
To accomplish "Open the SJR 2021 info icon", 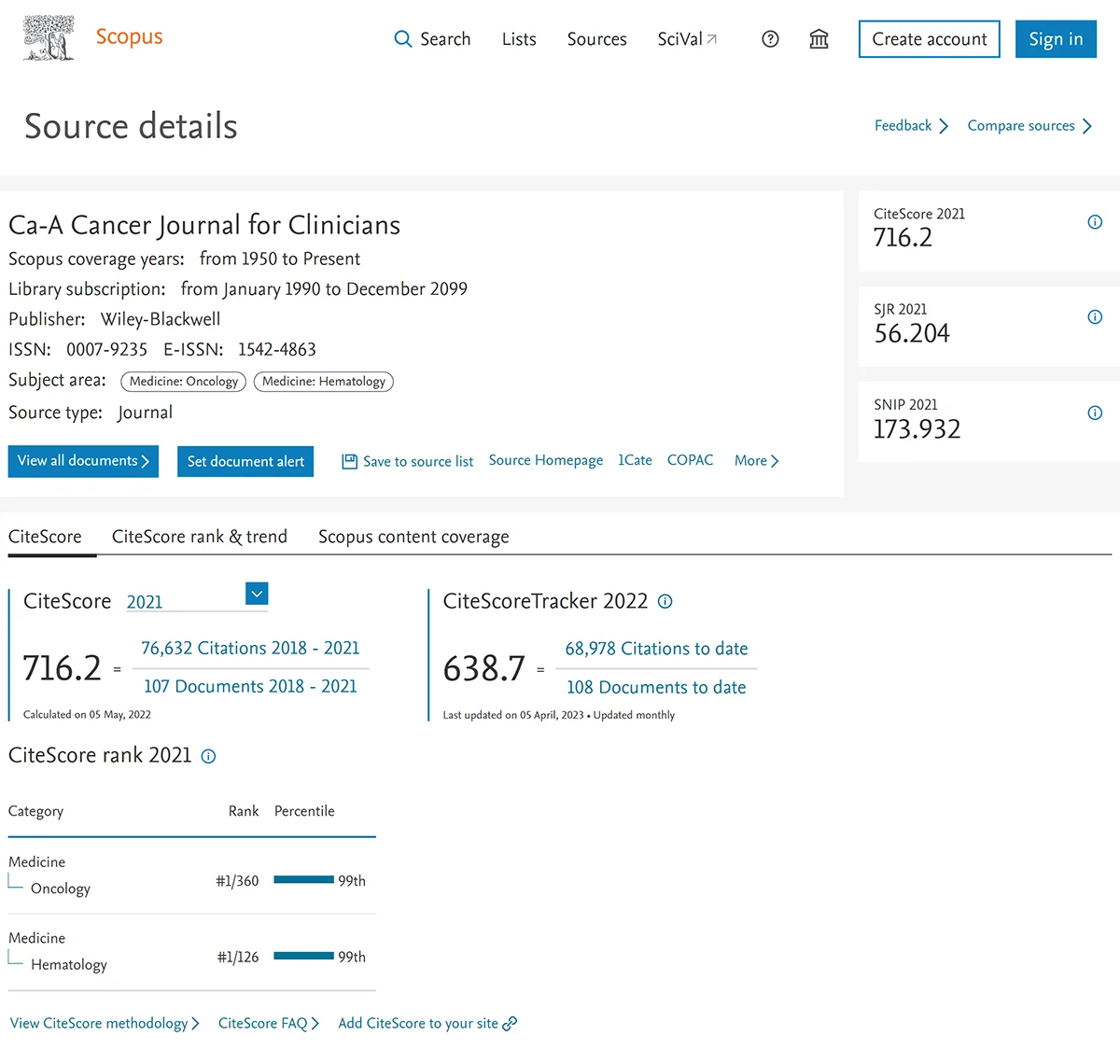I will (1095, 317).
